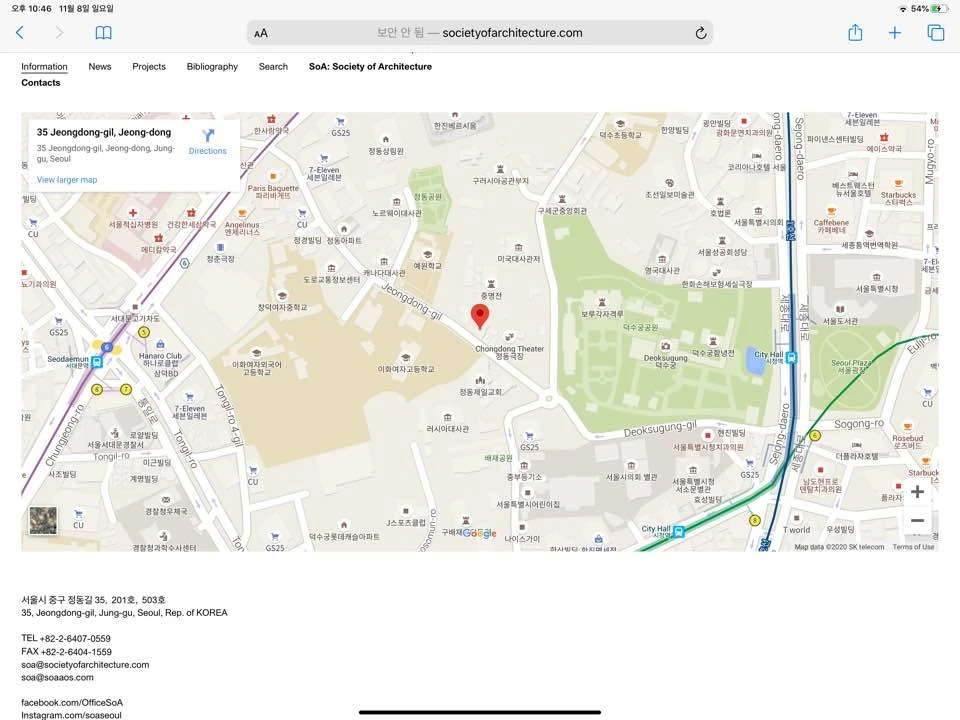
Task: Open the AA reader text-size menu
Action: 261,33
